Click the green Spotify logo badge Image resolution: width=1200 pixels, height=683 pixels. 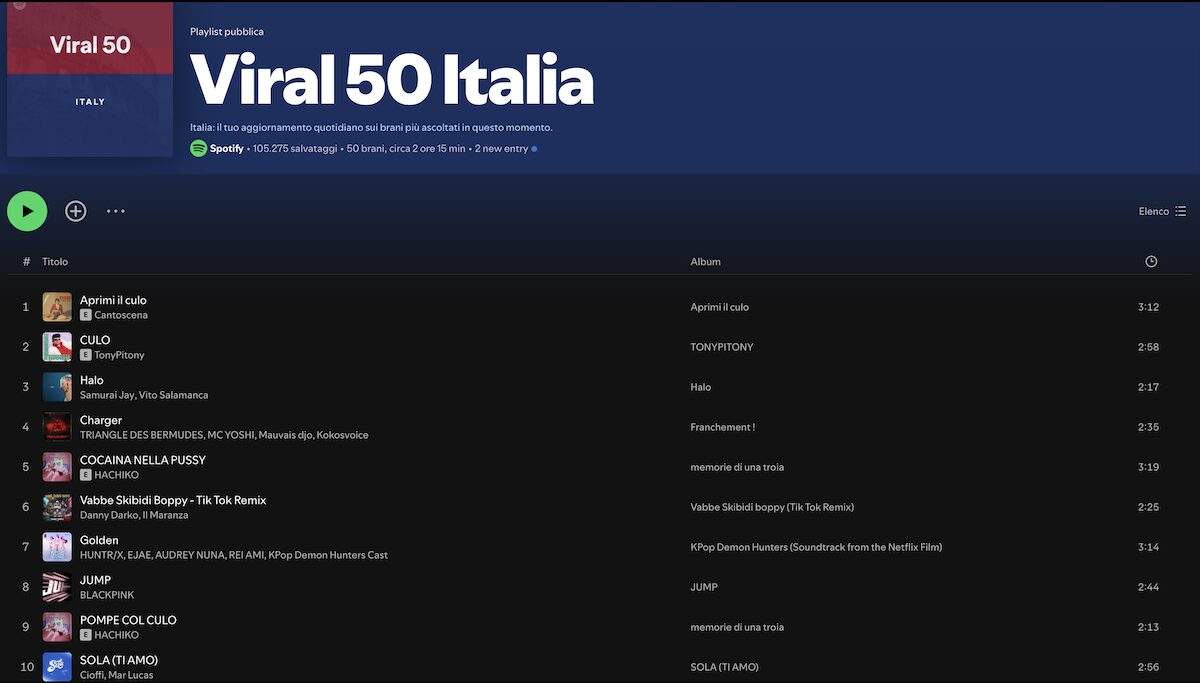[197, 147]
